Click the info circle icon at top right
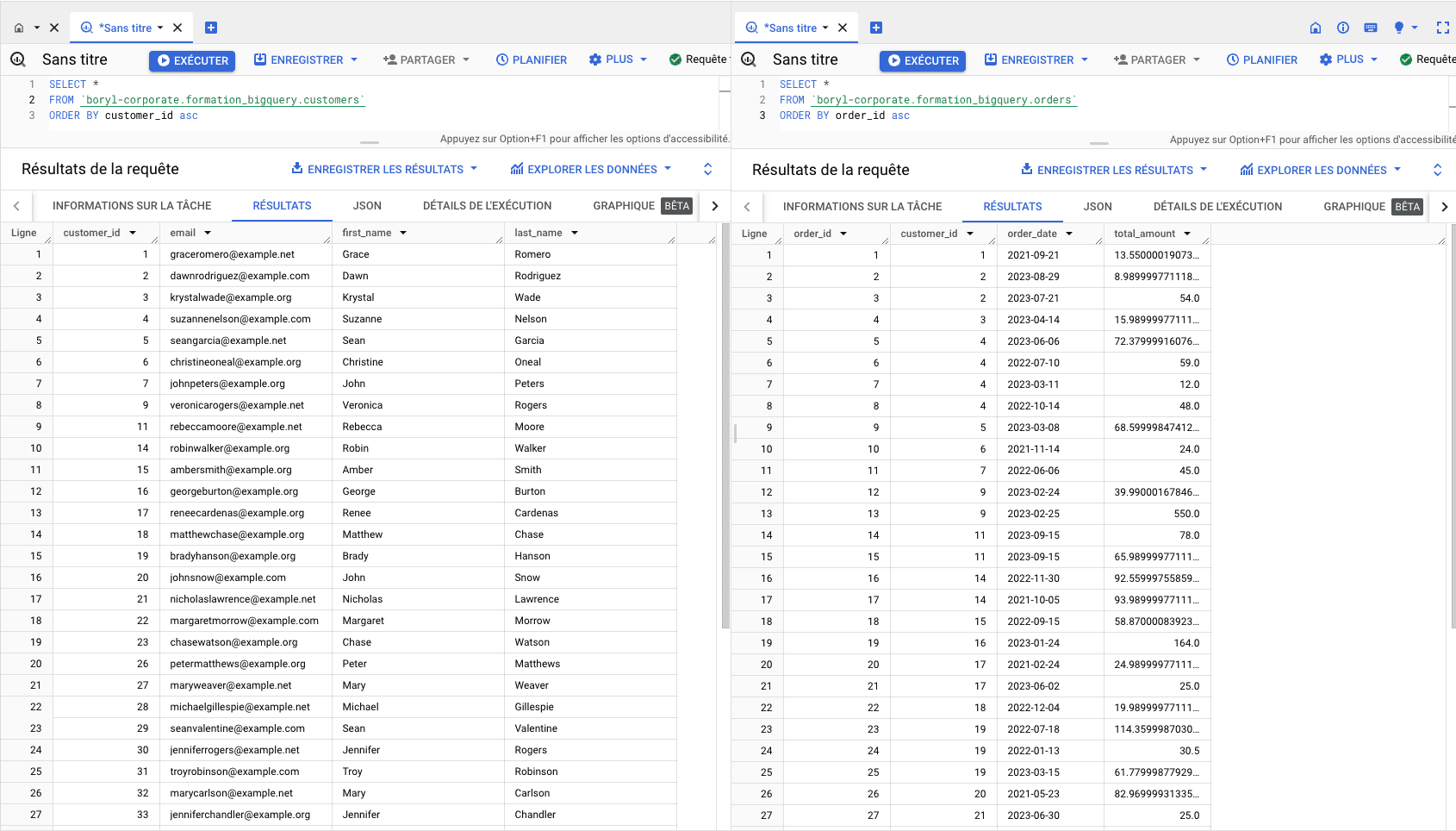 [1343, 28]
